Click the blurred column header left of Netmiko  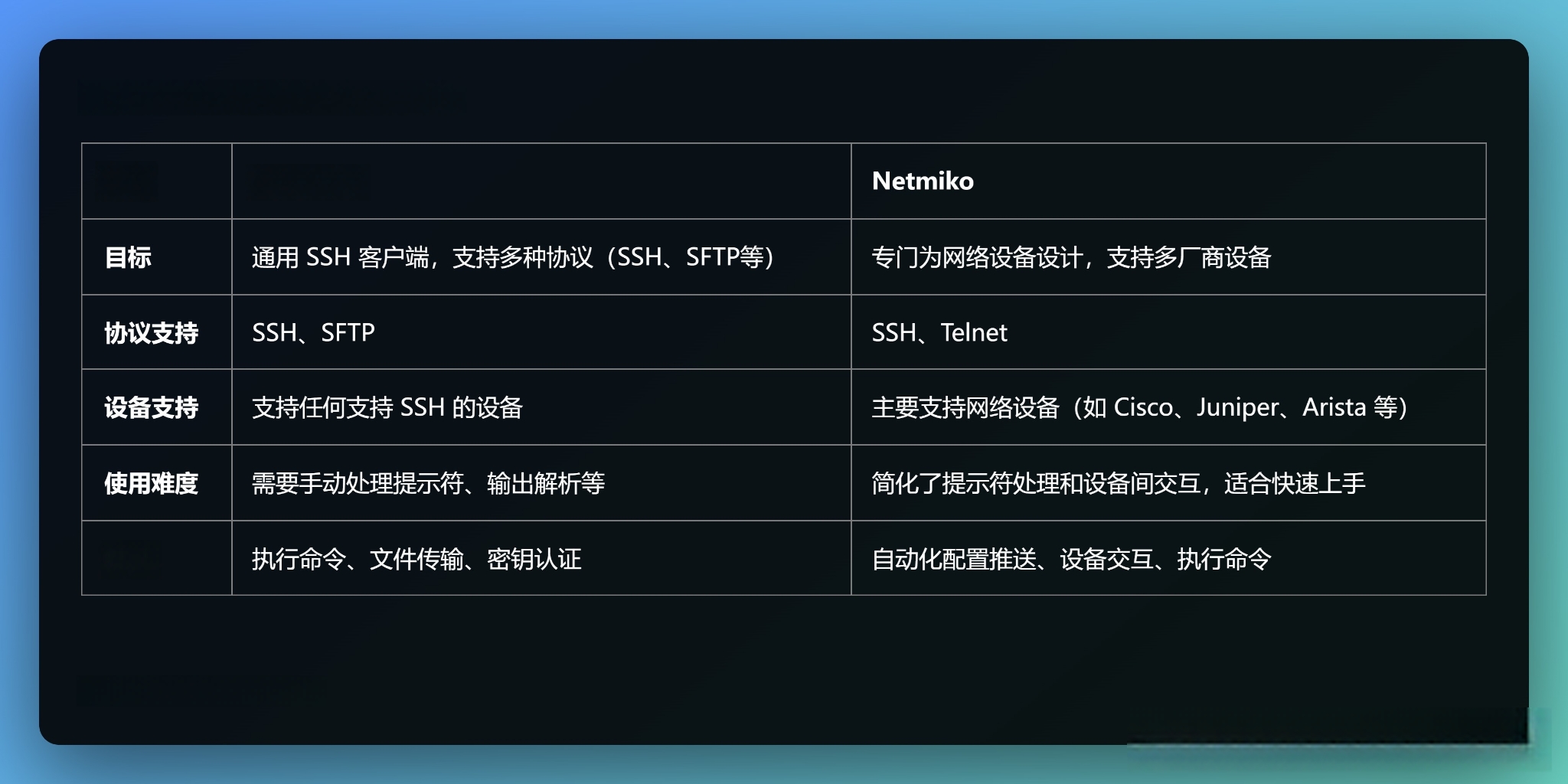310,181
